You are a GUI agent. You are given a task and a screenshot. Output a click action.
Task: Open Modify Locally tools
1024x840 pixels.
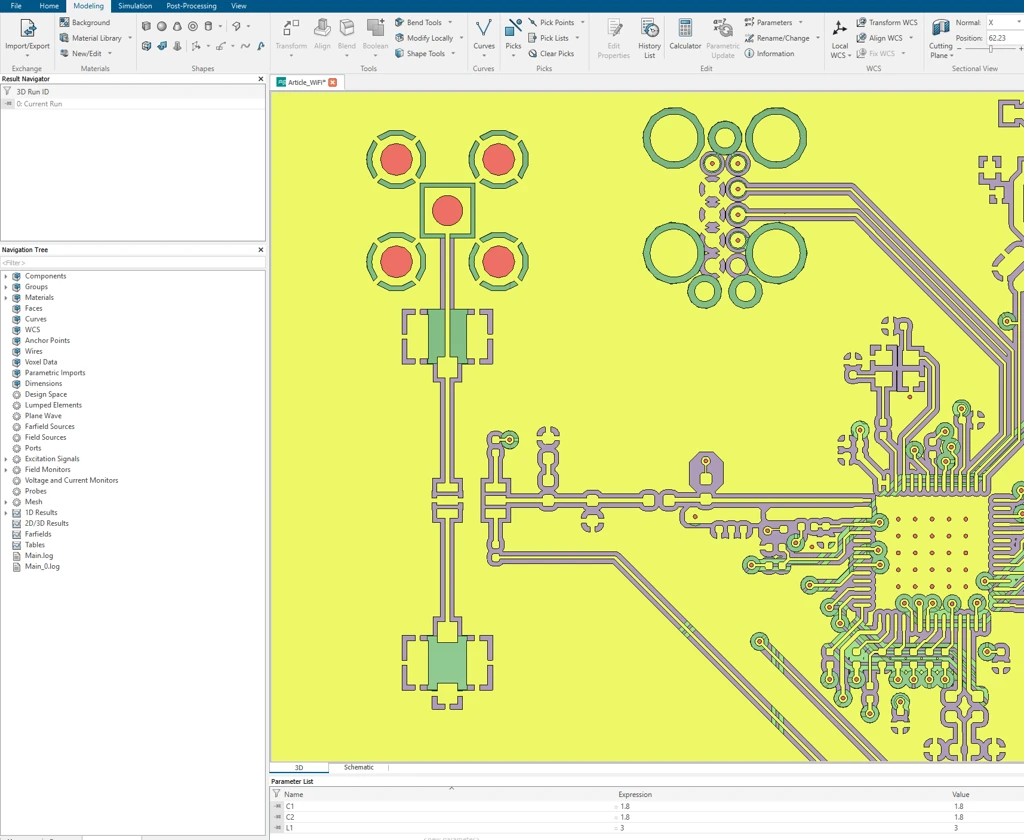point(424,38)
